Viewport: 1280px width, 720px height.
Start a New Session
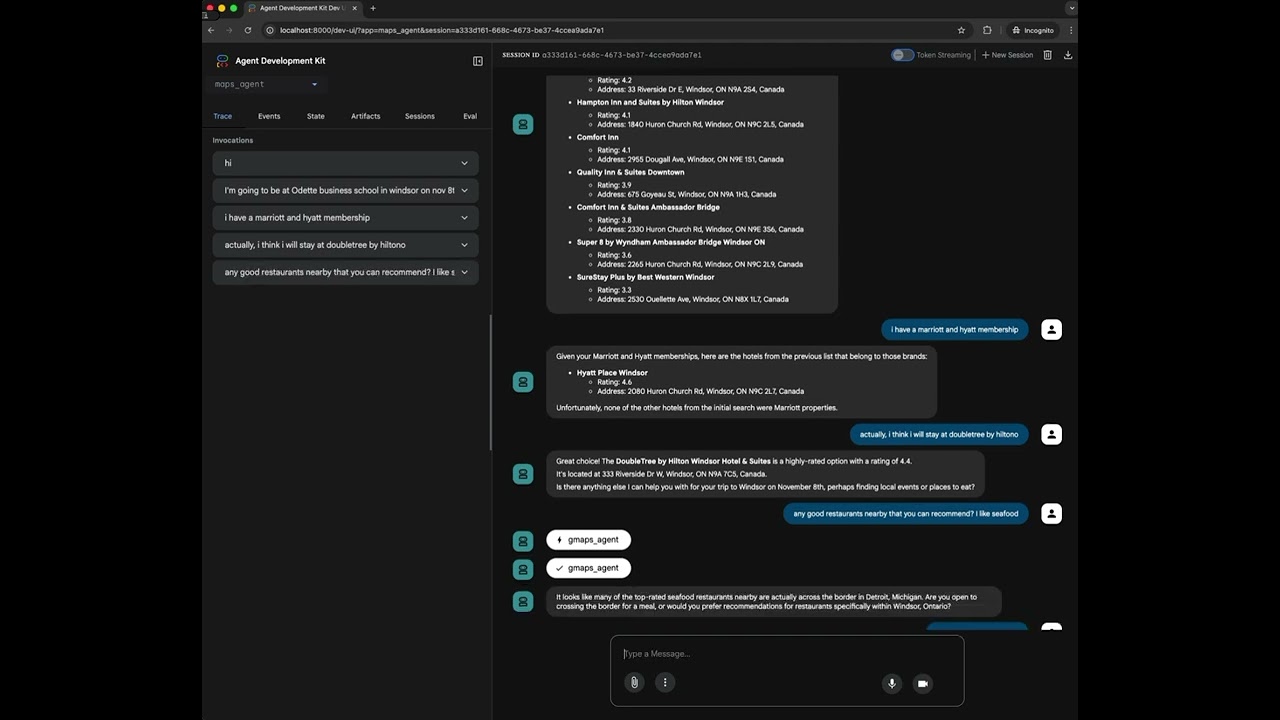coord(1007,55)
